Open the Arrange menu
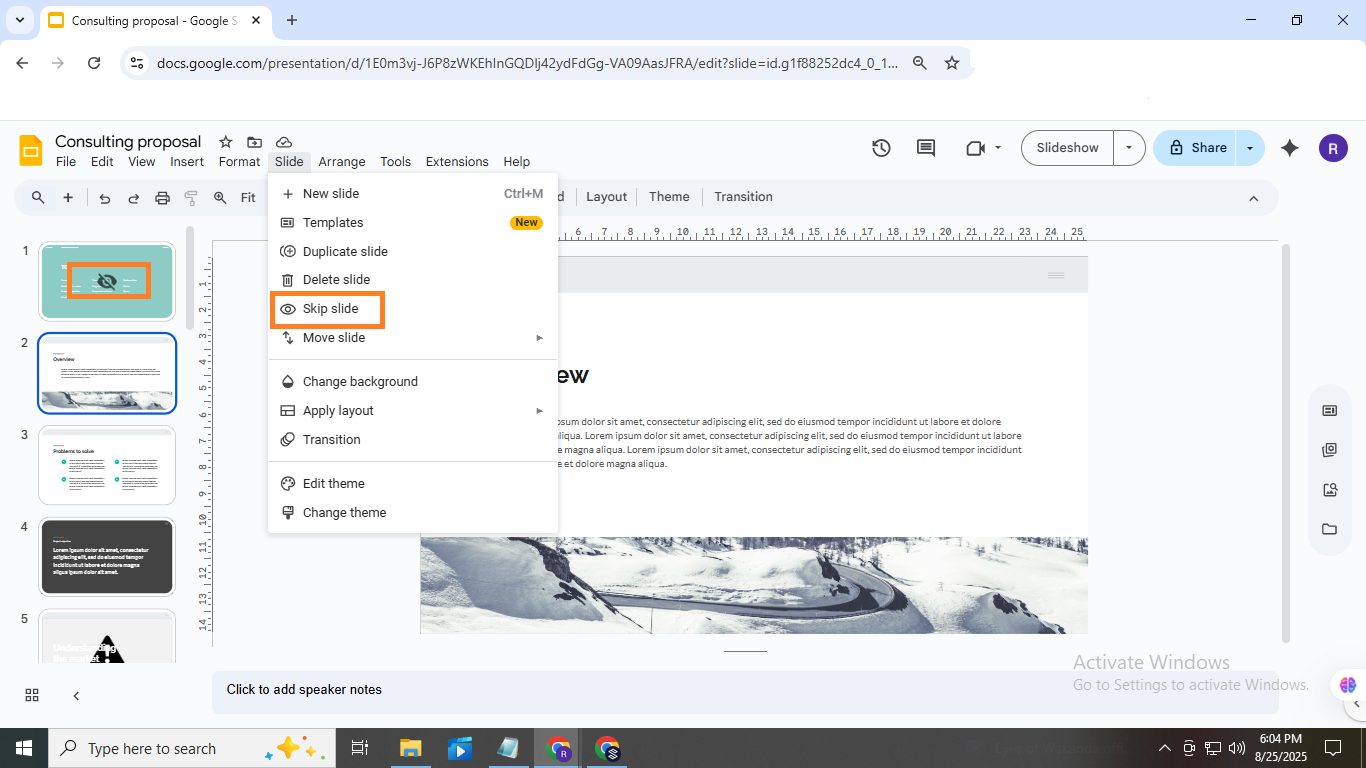Image resolution: width=1366 pixels, height=768 pixels. (342, 162)
